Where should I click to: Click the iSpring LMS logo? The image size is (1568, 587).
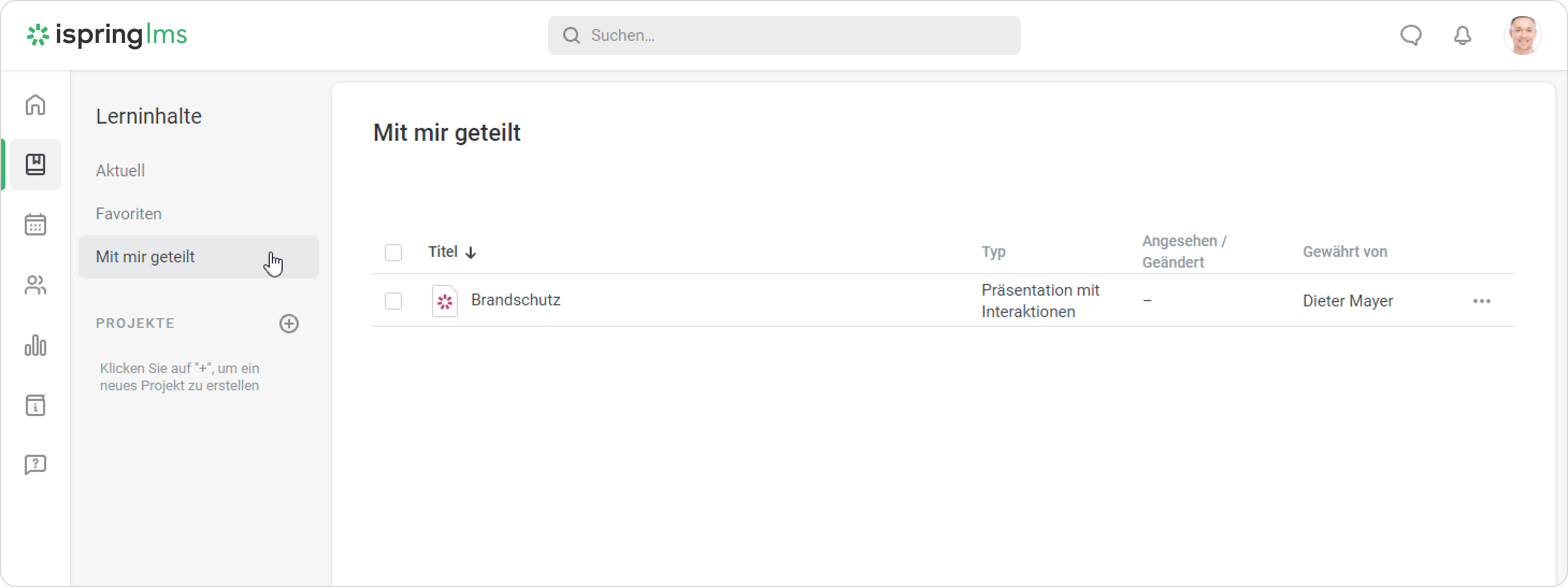tap(107, 35)
